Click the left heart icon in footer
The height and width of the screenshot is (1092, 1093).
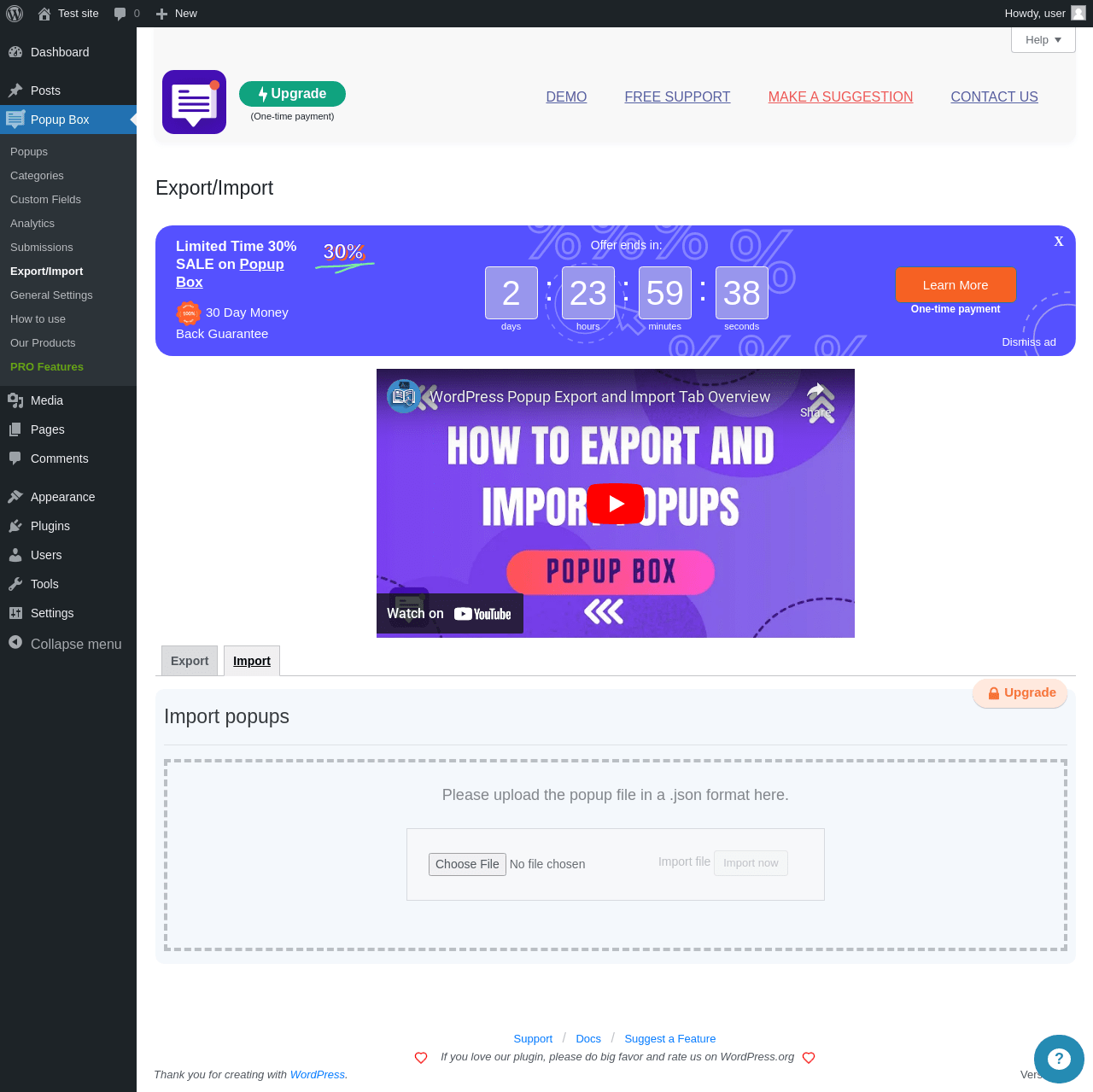click(421, 1058)
